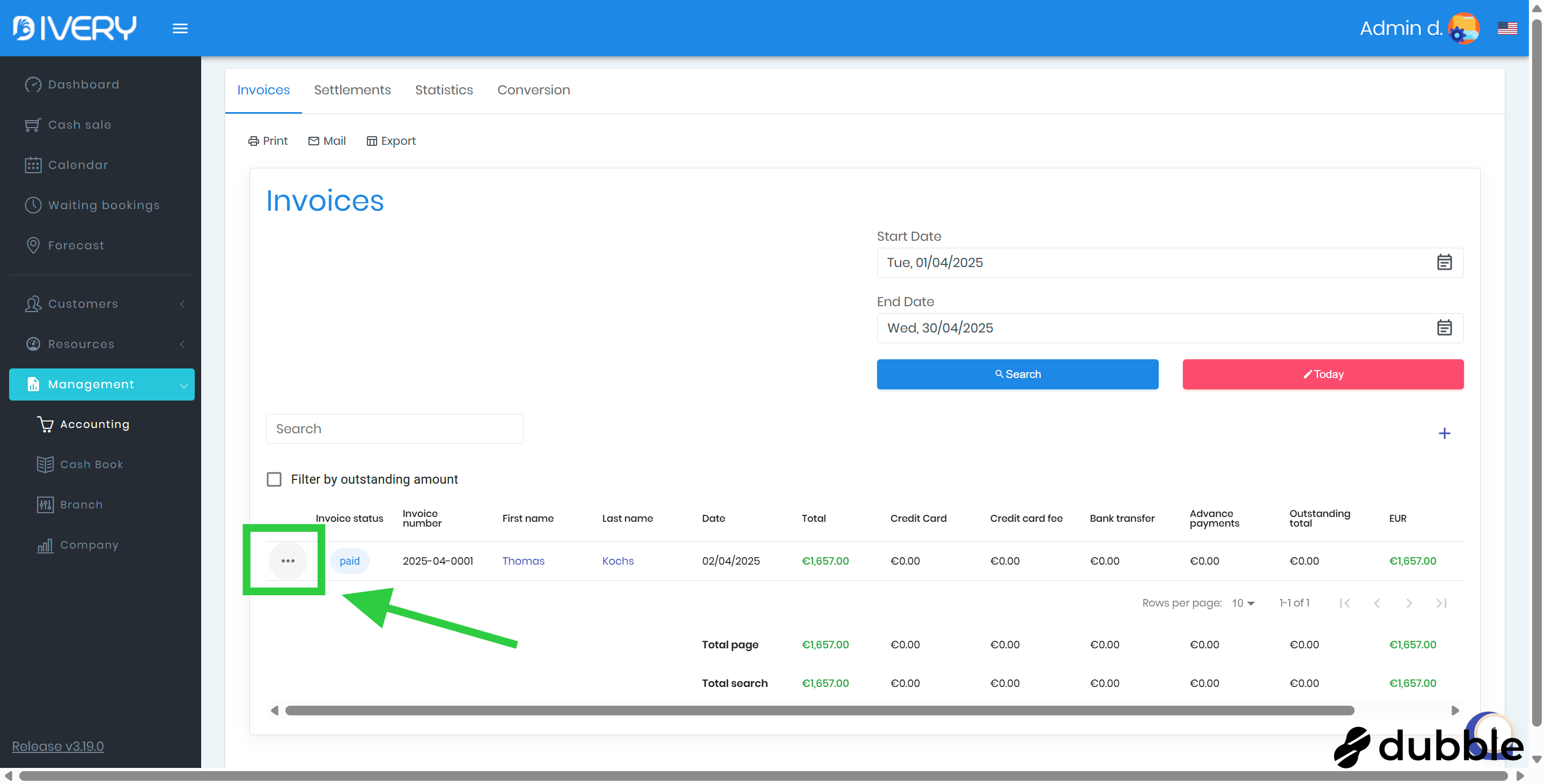Click the End Date calendar icon

tap(1444, 327)
